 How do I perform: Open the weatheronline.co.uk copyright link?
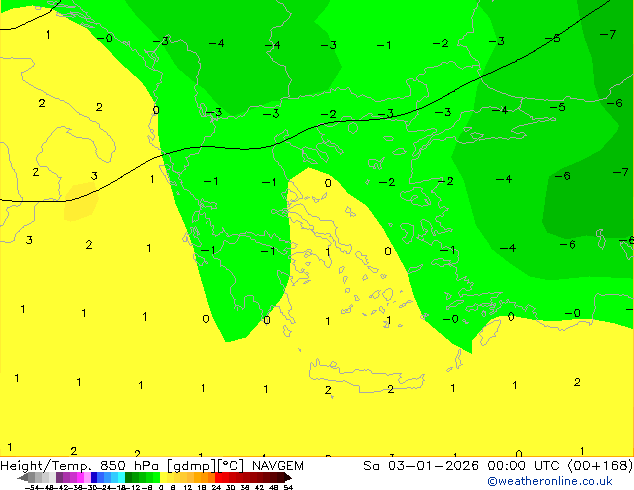(x=549, y=481)
